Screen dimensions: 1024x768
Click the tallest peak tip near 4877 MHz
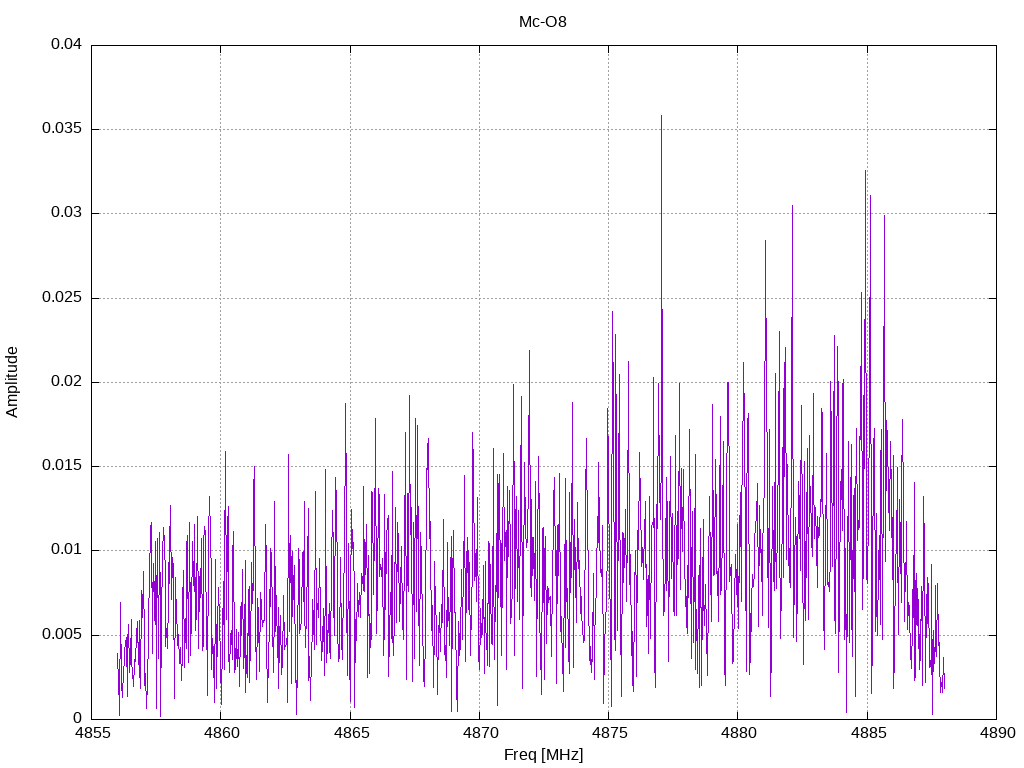tap(661, 117)
